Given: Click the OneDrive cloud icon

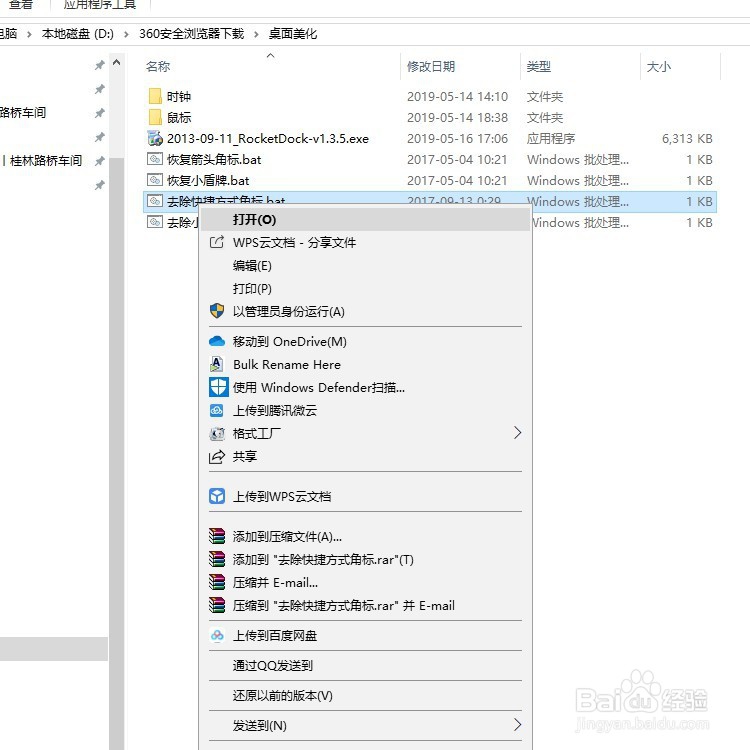Looking at the screenshot, I should 217,341.
